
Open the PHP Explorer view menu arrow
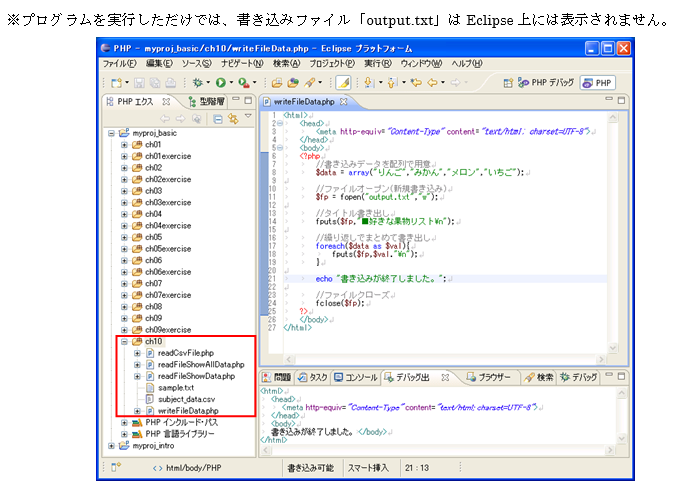pos(247,119)
